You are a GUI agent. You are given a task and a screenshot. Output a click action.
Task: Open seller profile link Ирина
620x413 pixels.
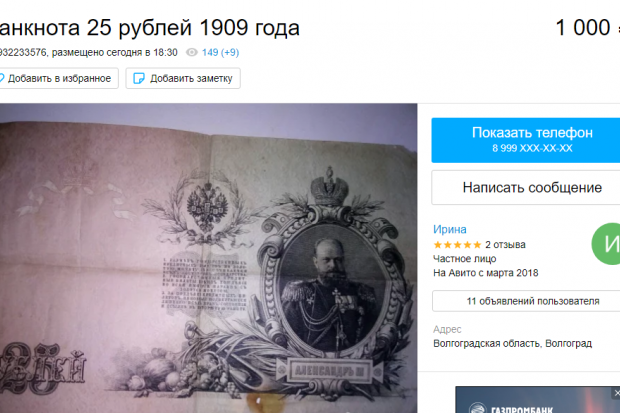click(x=450, y=229)
